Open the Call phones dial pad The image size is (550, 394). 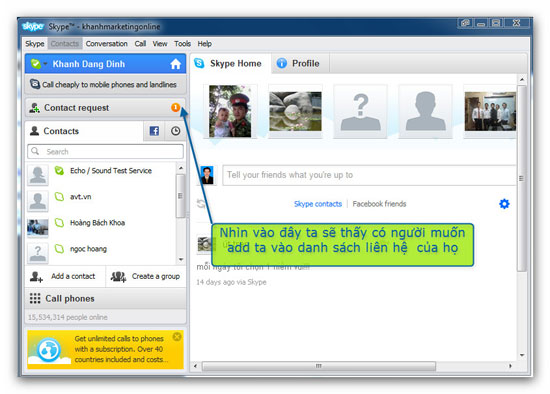(105, 299)
